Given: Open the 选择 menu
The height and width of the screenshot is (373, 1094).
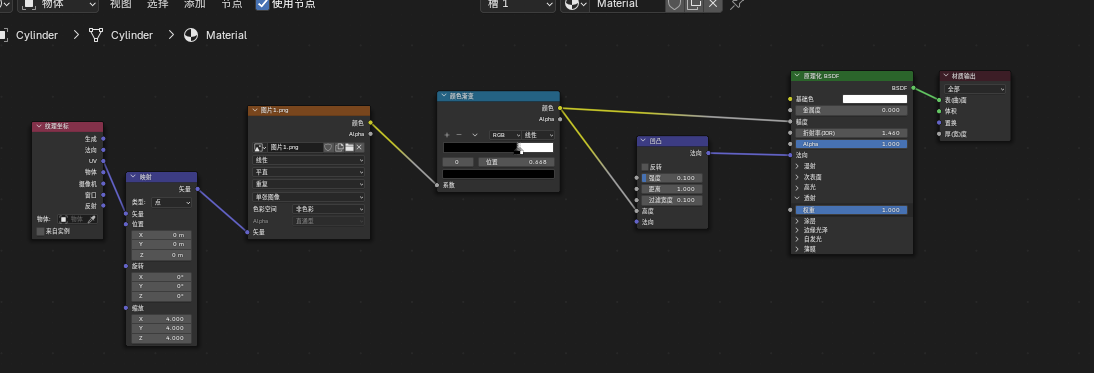Looking at the screenshot, I should pos(158,4).
